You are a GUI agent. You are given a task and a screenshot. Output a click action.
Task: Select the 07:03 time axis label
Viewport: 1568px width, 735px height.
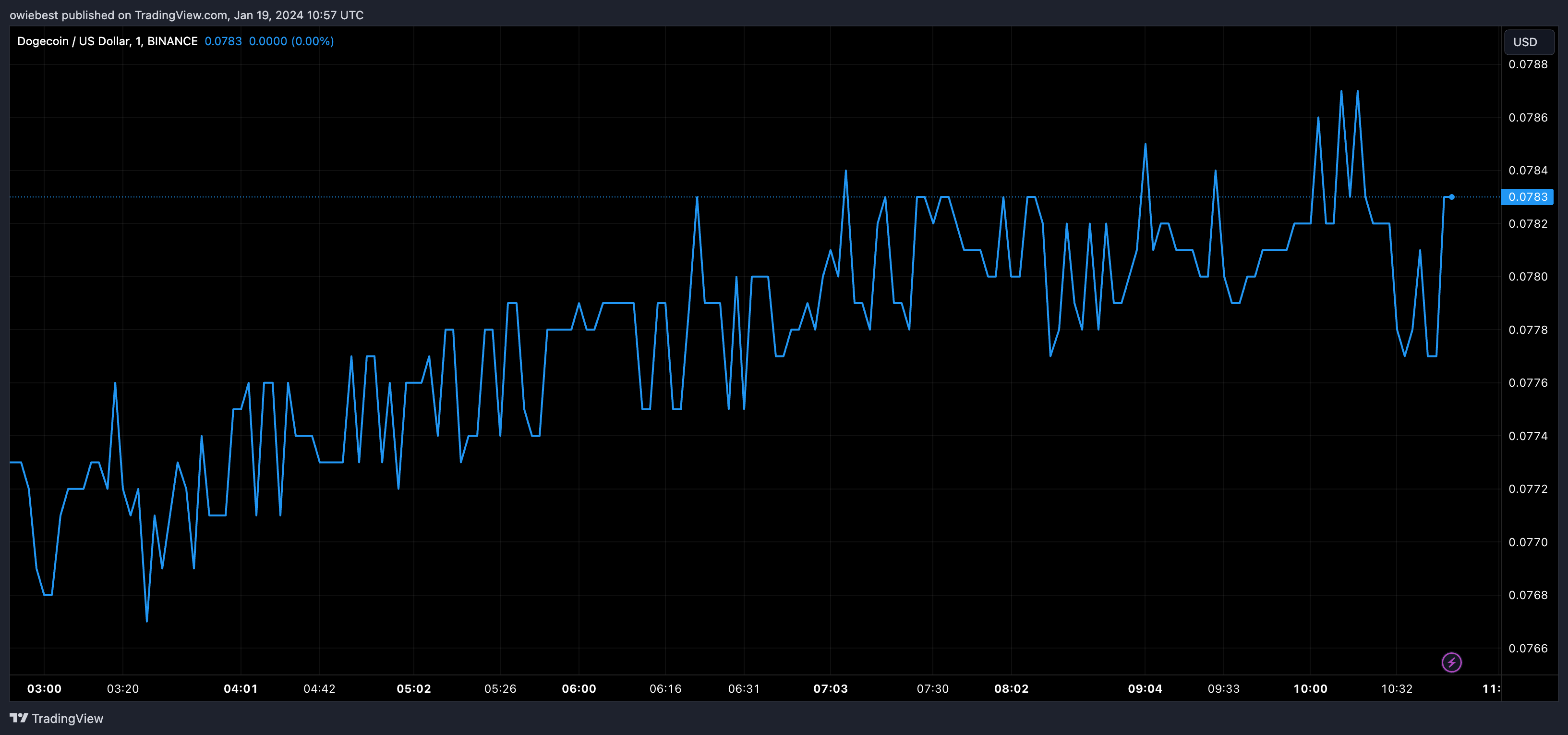pyautogui.click(x=830, y=689)
